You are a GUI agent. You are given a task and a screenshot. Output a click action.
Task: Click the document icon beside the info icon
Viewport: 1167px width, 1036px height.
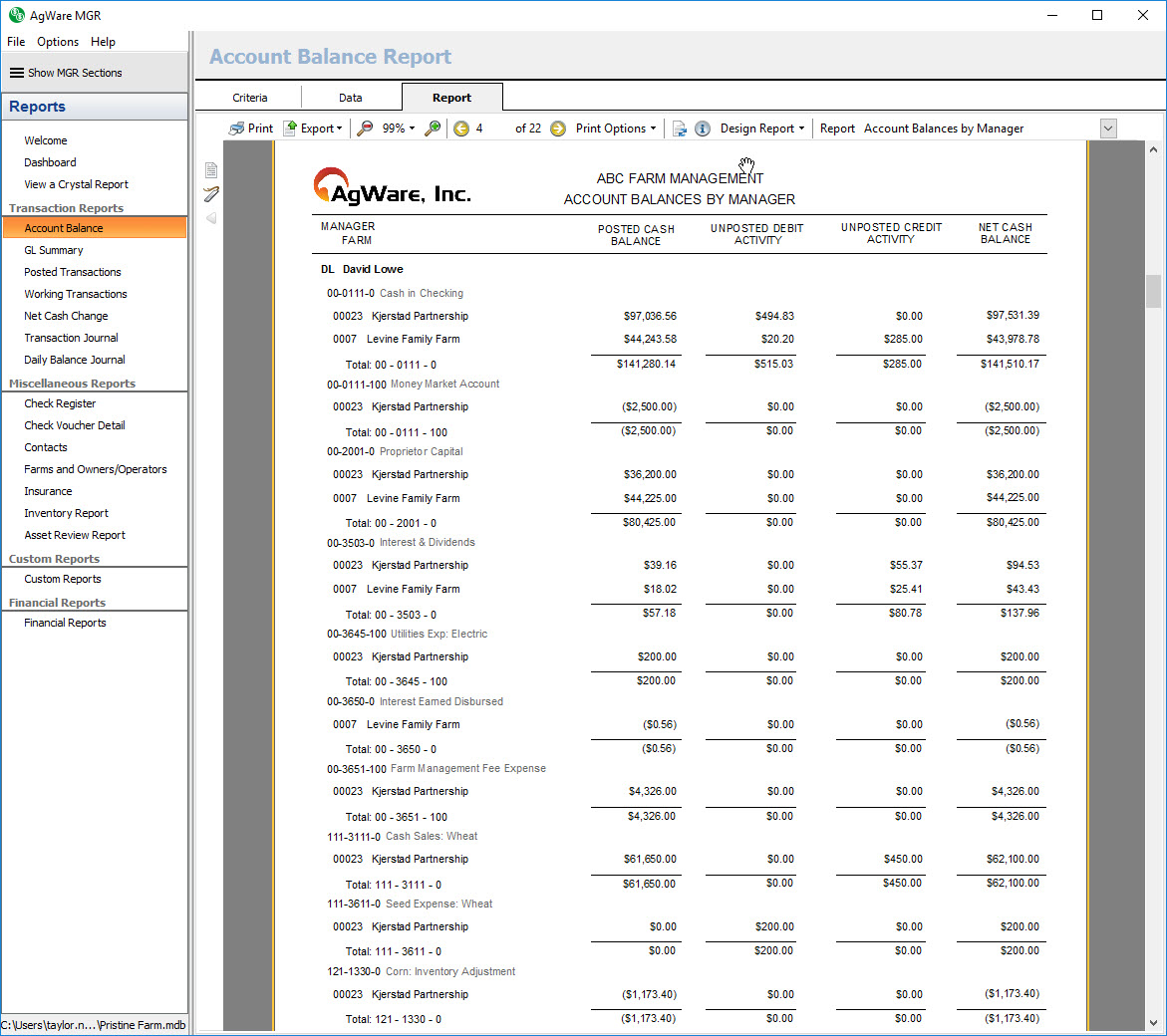tap(680, 129)
